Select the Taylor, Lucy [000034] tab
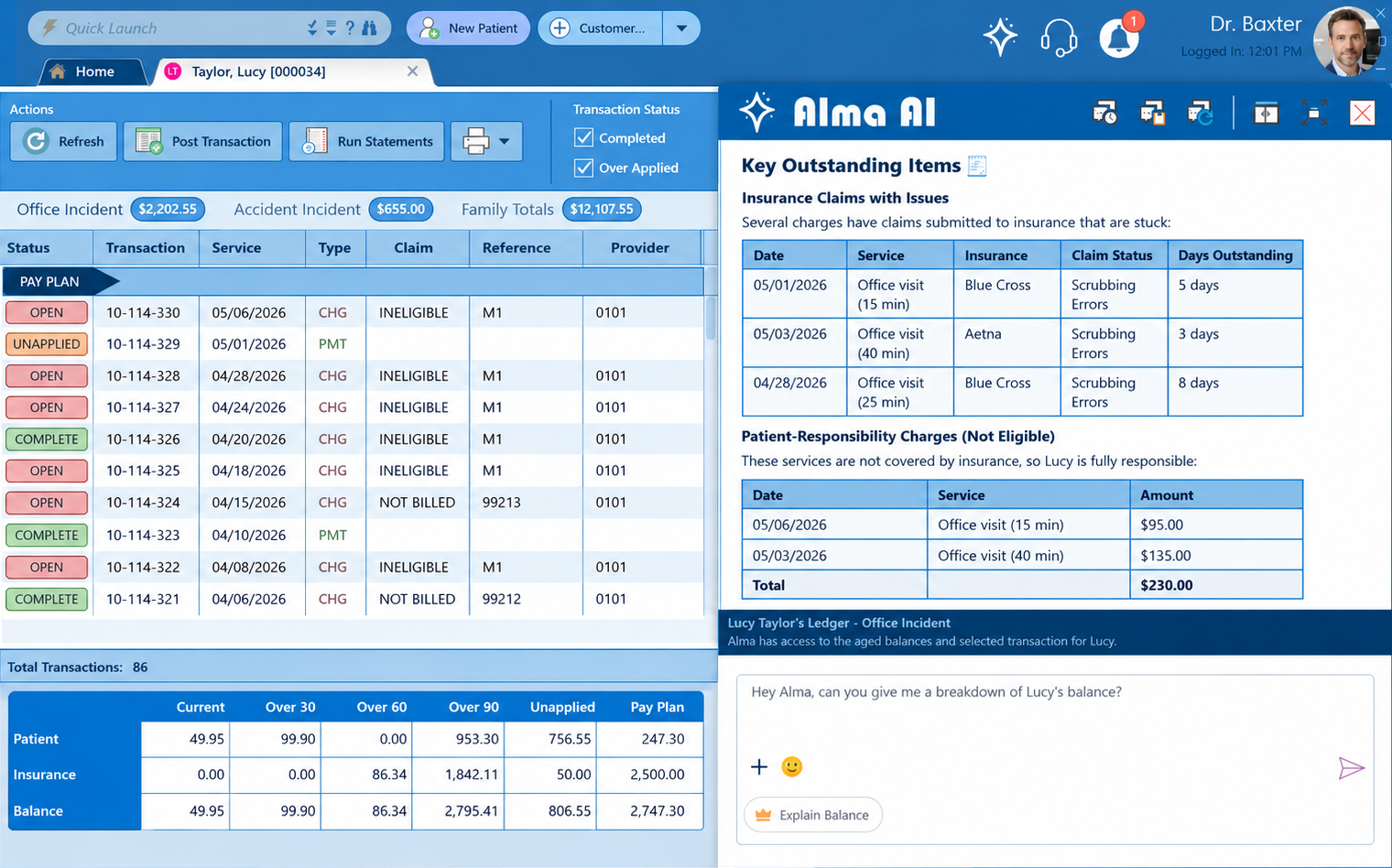 289,71
